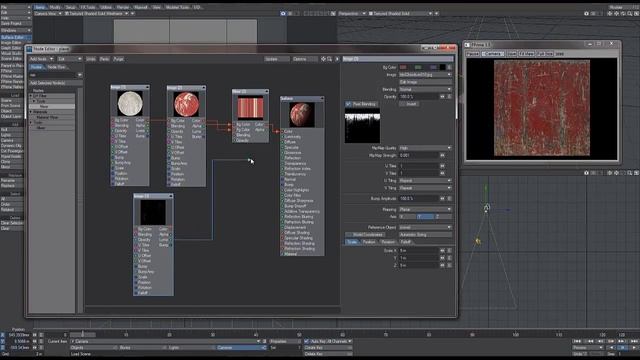Click the Edit Image button

click(x=425, y=82)
